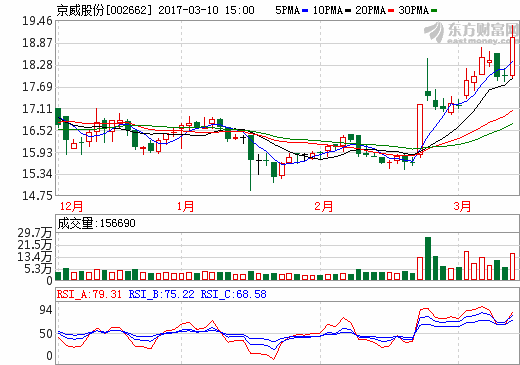
Task: Click the green 30PMA legend color swatch
Action: [x=434, y=11]
